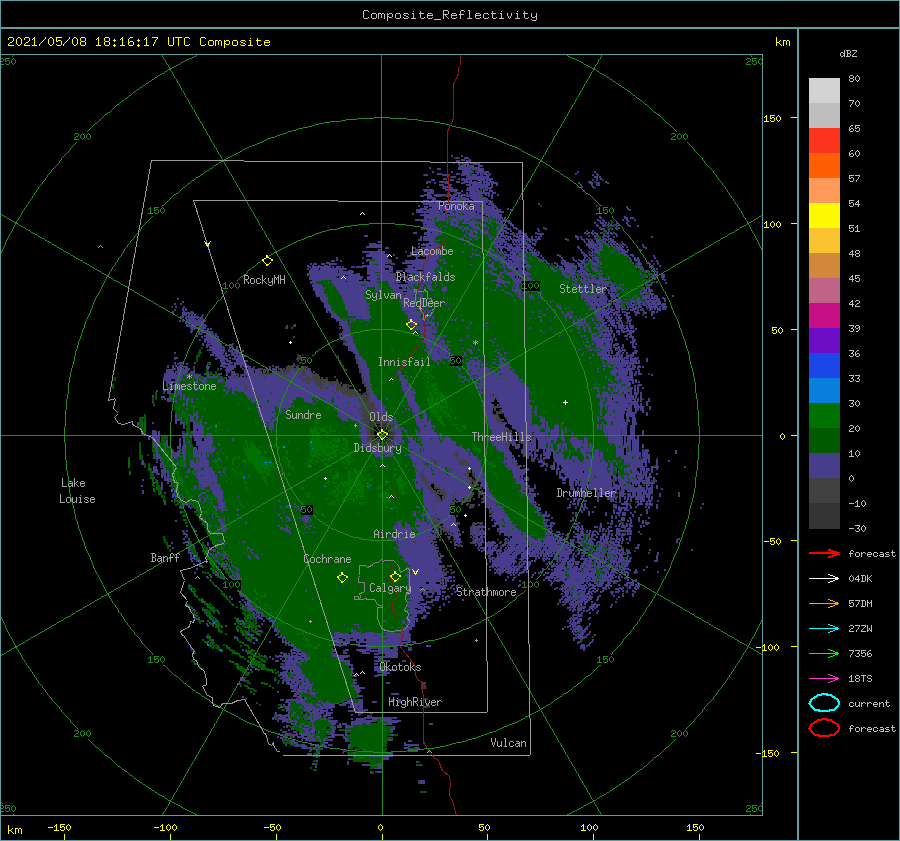
Task: Select the magenta 39-42 dBZ color swatch
Action: coord(824,315)
